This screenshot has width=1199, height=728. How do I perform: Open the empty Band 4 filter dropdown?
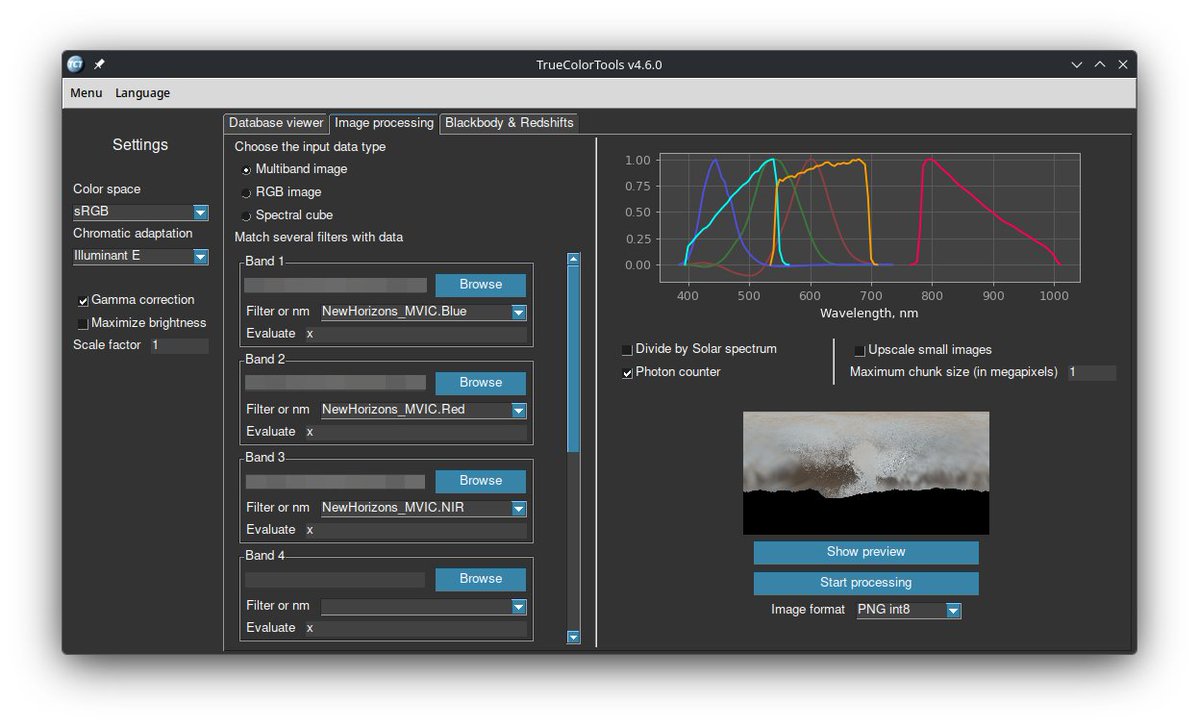click(424, 606)
